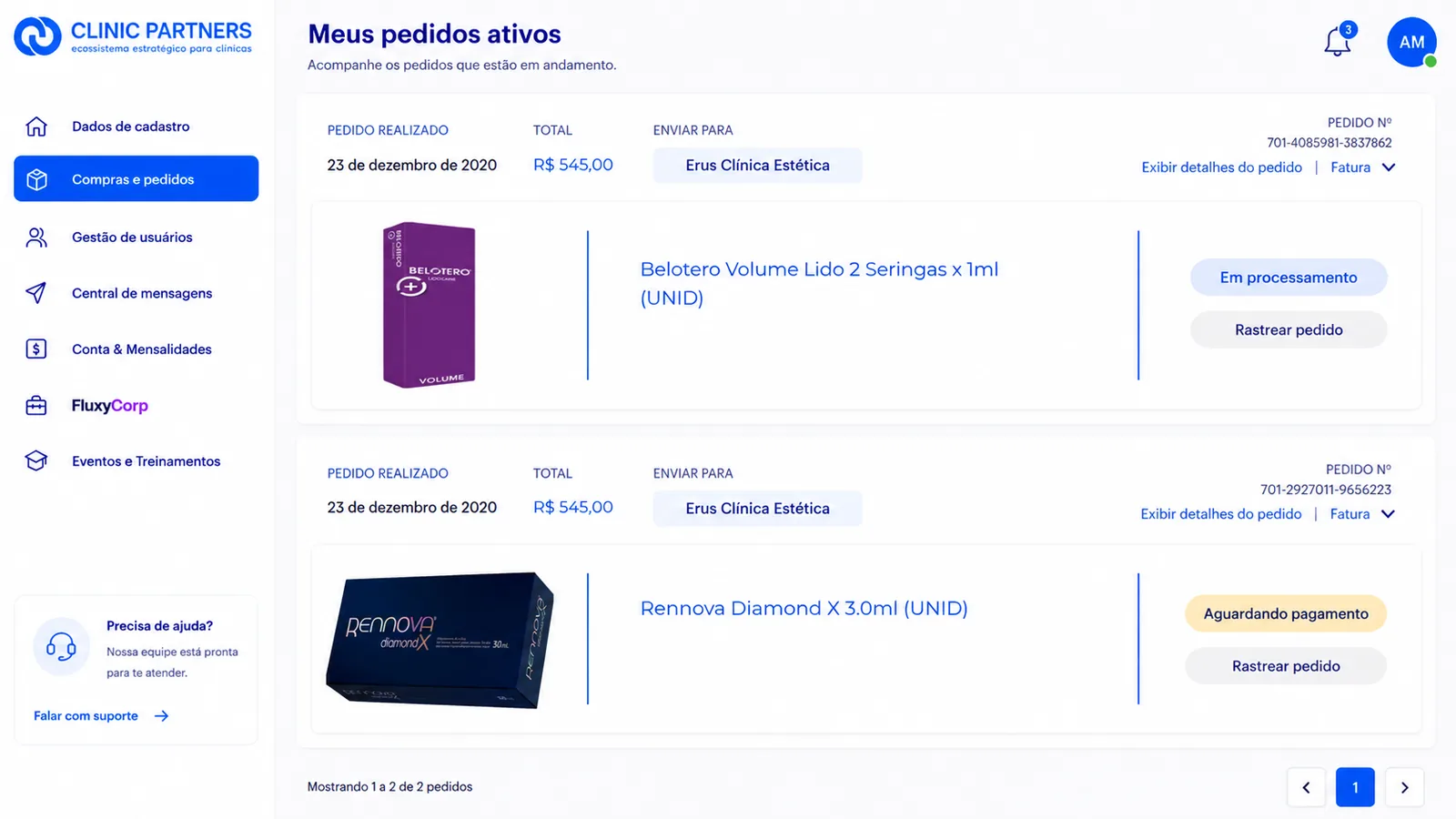Track the Belotero Volume order
Image resolution: width=1456 pixels, height=819 pixels.
tap(1289, 329)
